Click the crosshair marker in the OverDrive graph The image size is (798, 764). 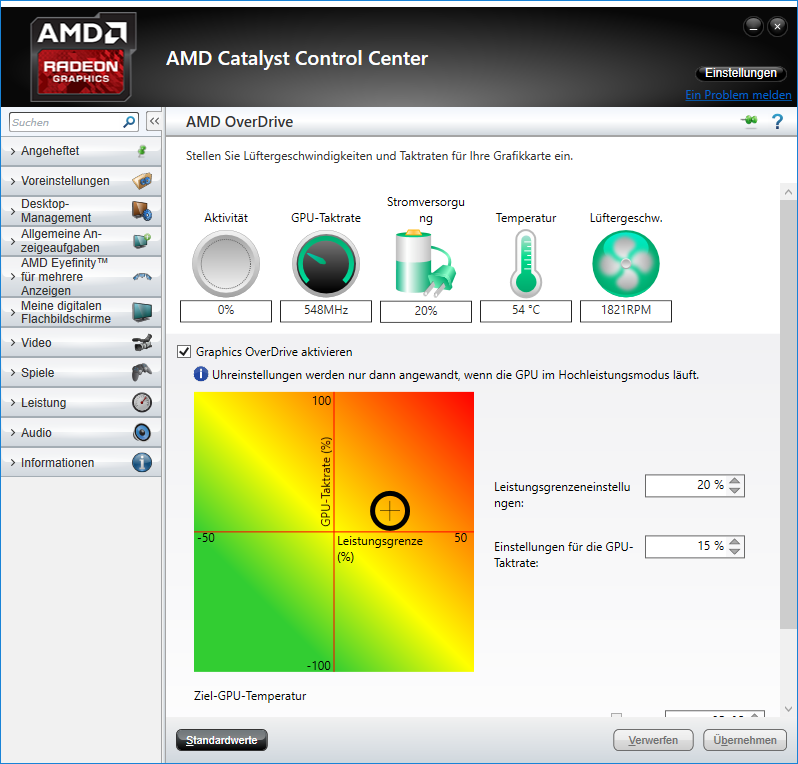(x=390, y=511)
